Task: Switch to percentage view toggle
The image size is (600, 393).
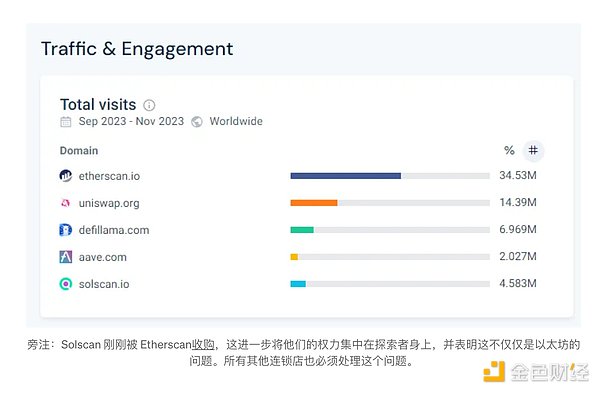Action: [509, 150]
